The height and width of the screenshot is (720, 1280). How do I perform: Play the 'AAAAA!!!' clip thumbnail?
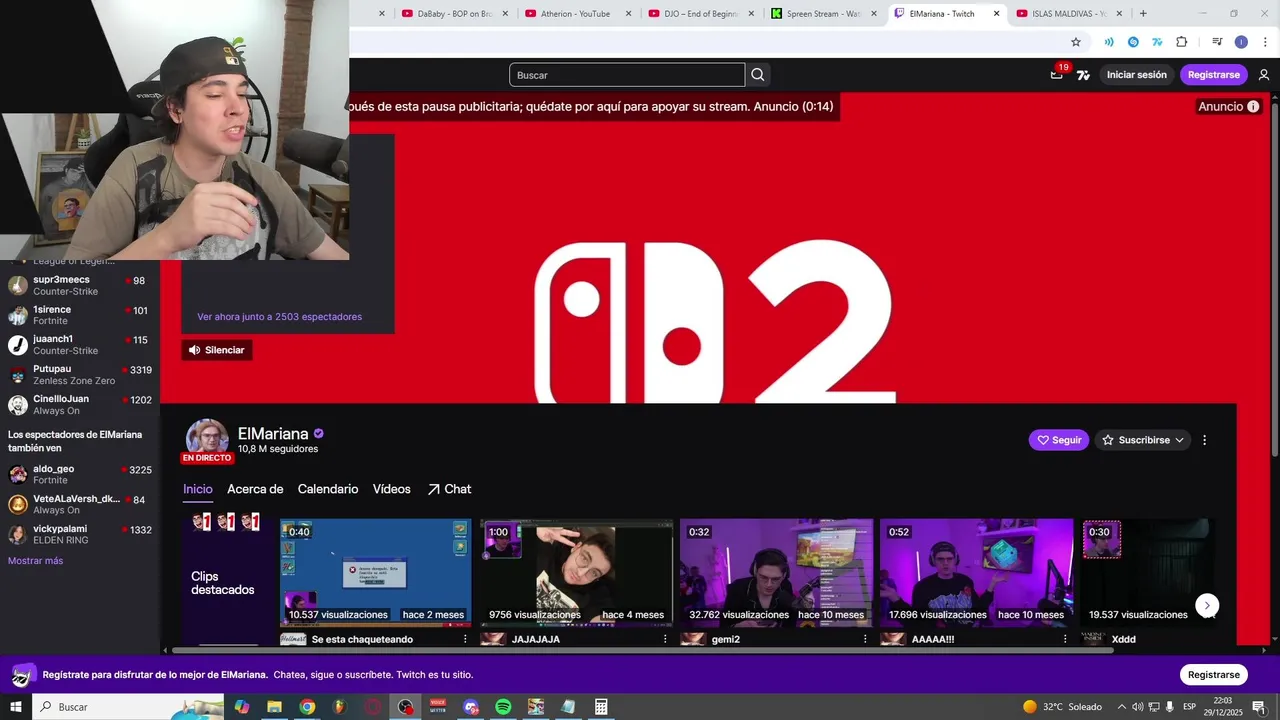[x=976, y=572]
